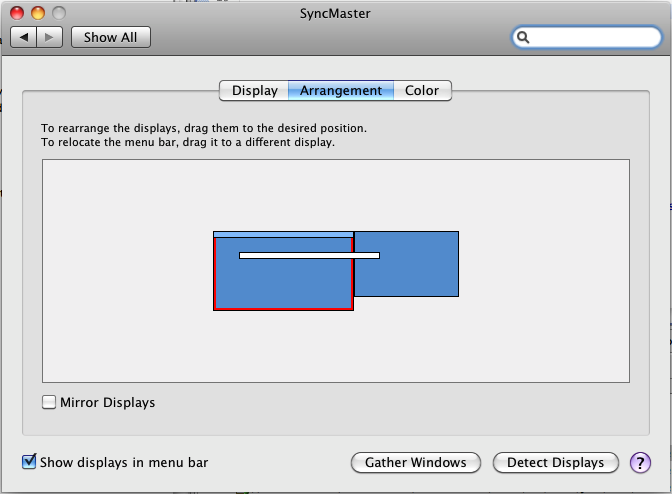This screenshot has width=672, height=494.
Task: Close the SyncMaster window with red button
Action: point(17,13)
